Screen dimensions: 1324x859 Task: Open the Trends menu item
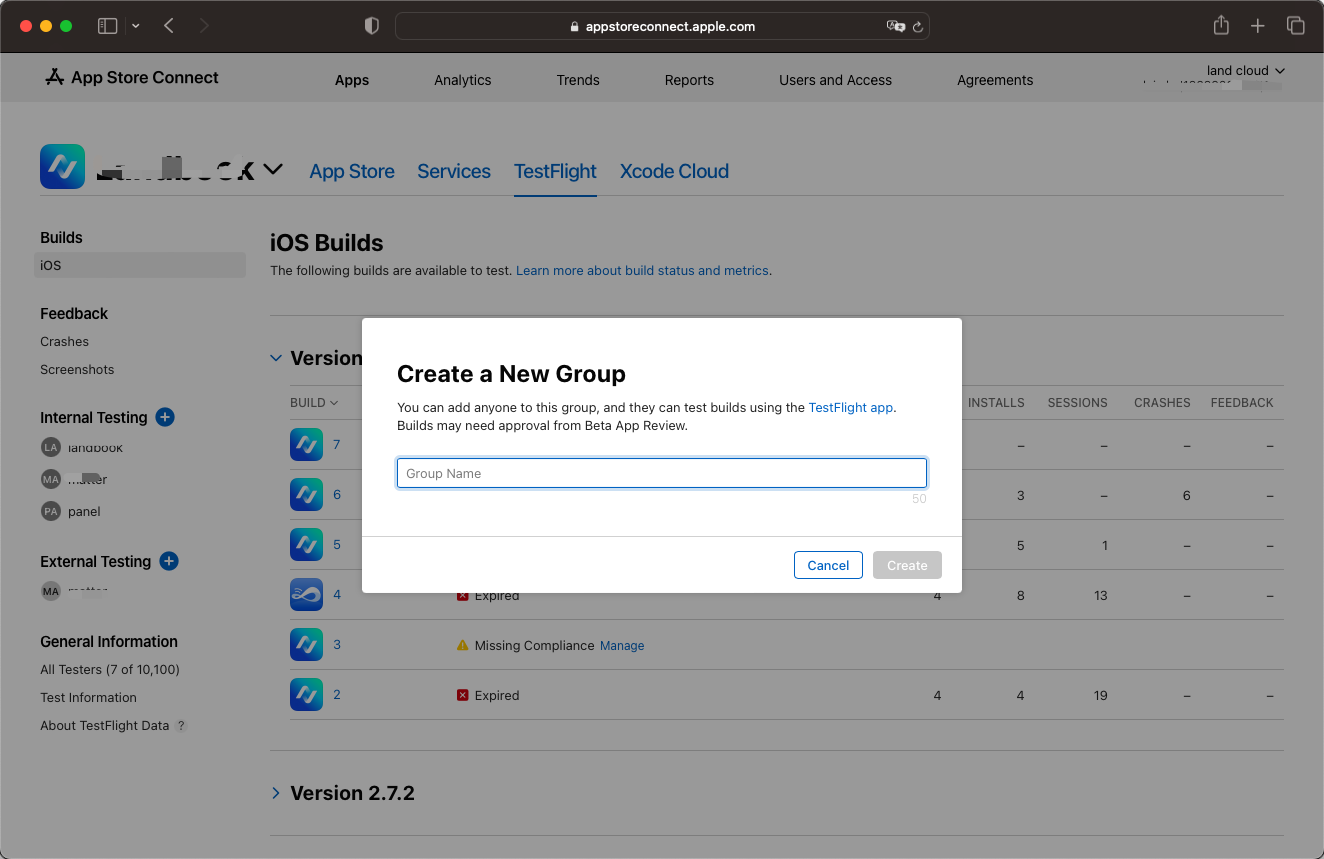578,80
